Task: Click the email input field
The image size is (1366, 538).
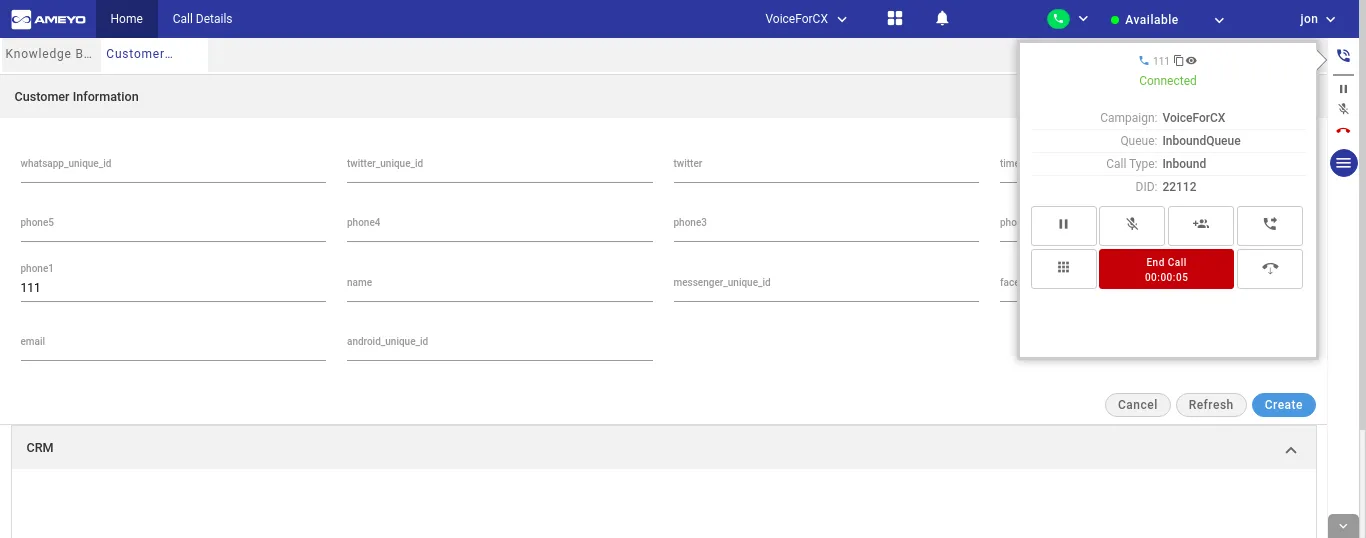Action: pos(173,345)
